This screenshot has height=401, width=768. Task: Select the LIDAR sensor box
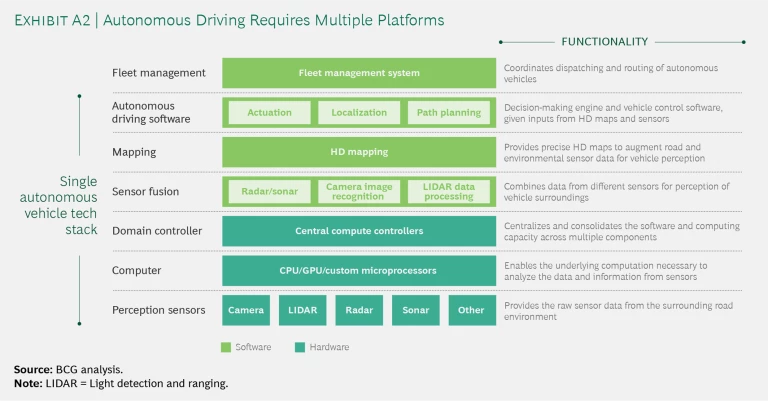tap(302, 310)
